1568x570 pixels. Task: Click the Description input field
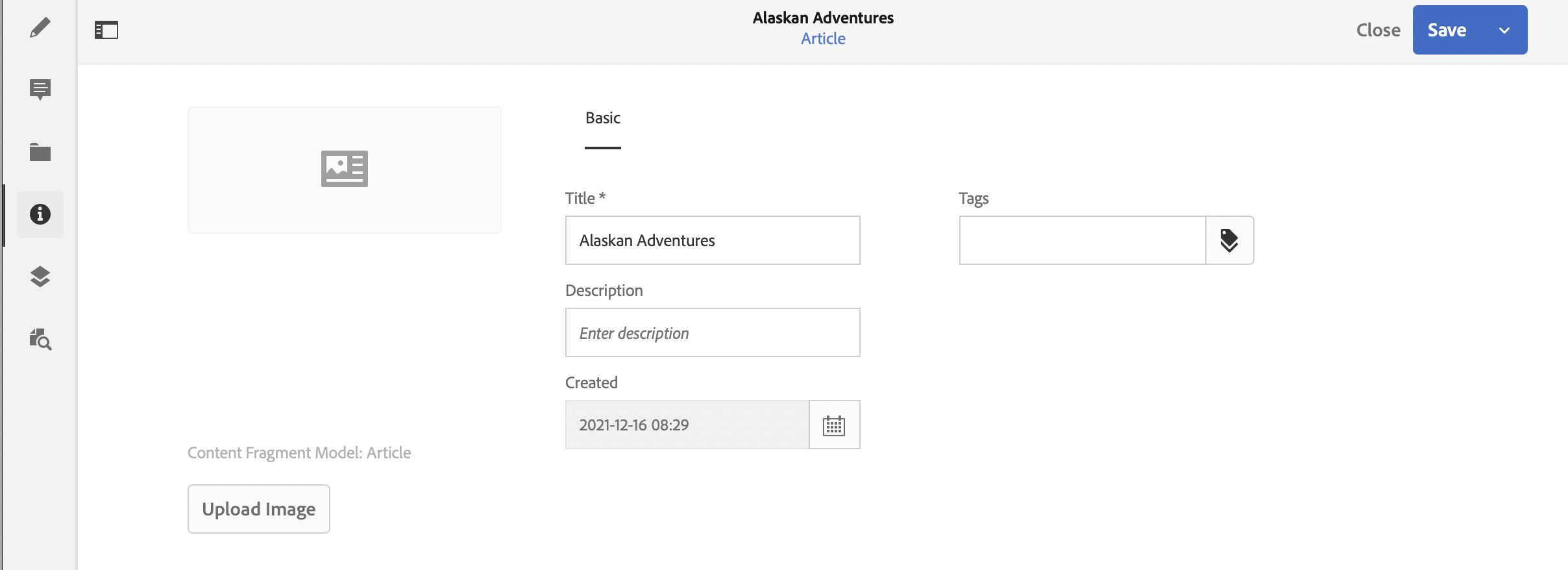[713, 332]
